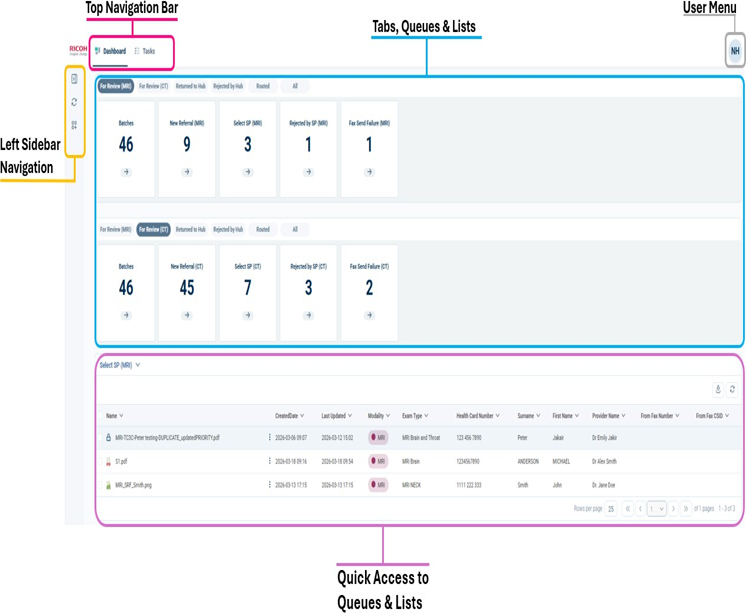Select Returned to Hub tab above CT cards
The height and width of the screenshot is (613, 746).
pos(191,229)
